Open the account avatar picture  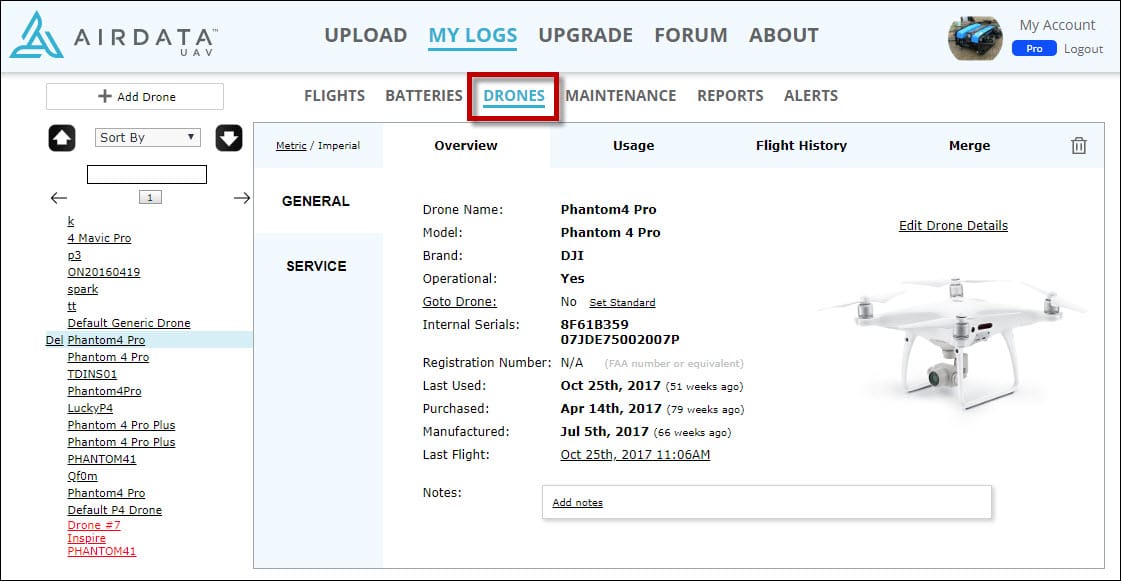coord(974,39)
